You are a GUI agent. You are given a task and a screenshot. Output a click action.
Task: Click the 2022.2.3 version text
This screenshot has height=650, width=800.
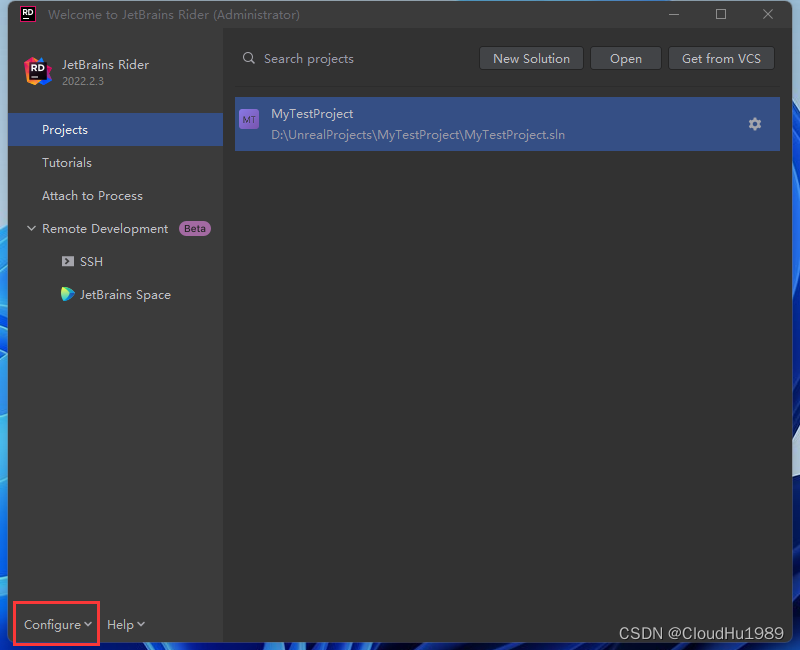pos(83,81)
